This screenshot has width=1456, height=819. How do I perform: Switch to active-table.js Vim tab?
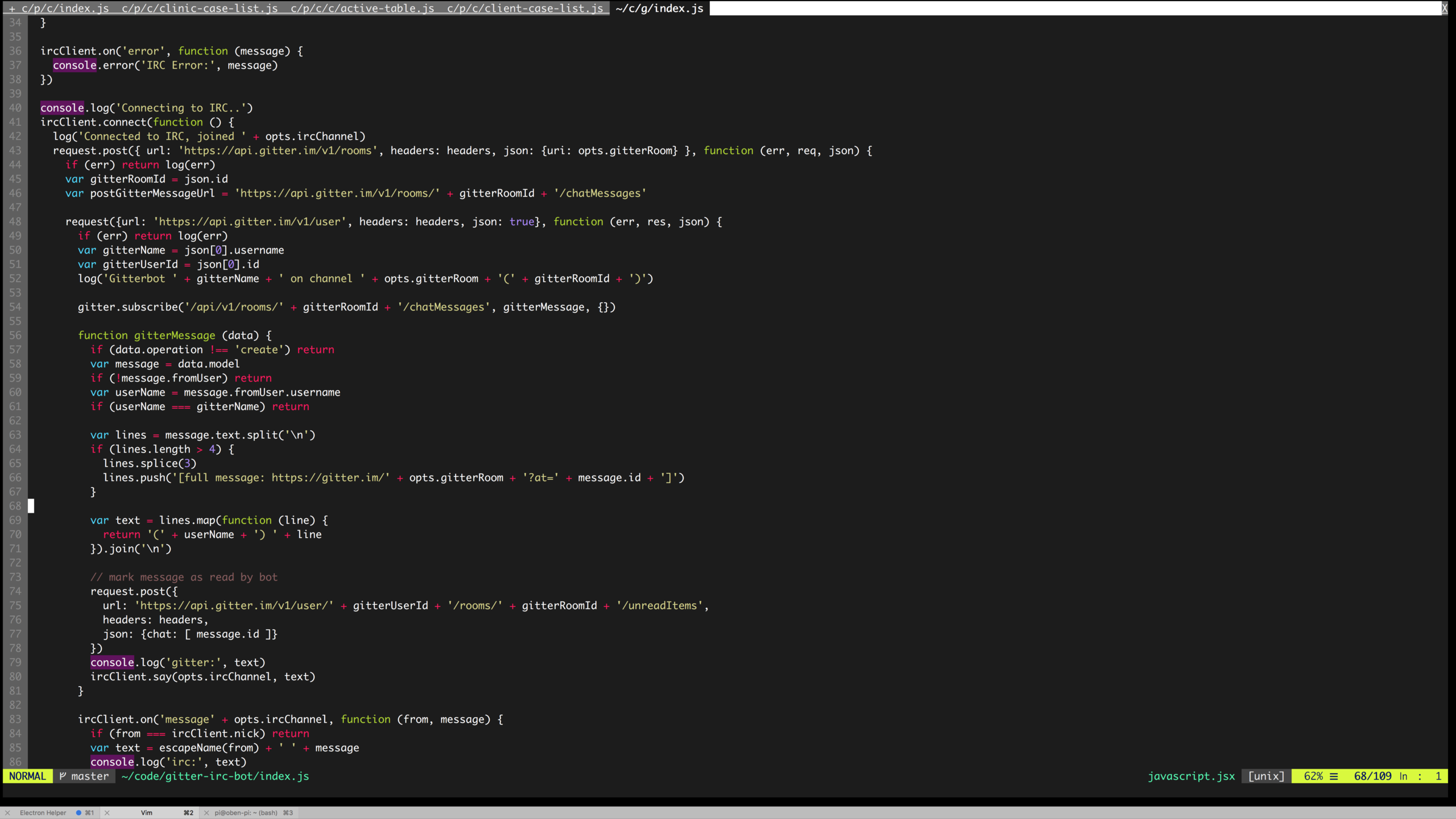click(x=362, y=8)
